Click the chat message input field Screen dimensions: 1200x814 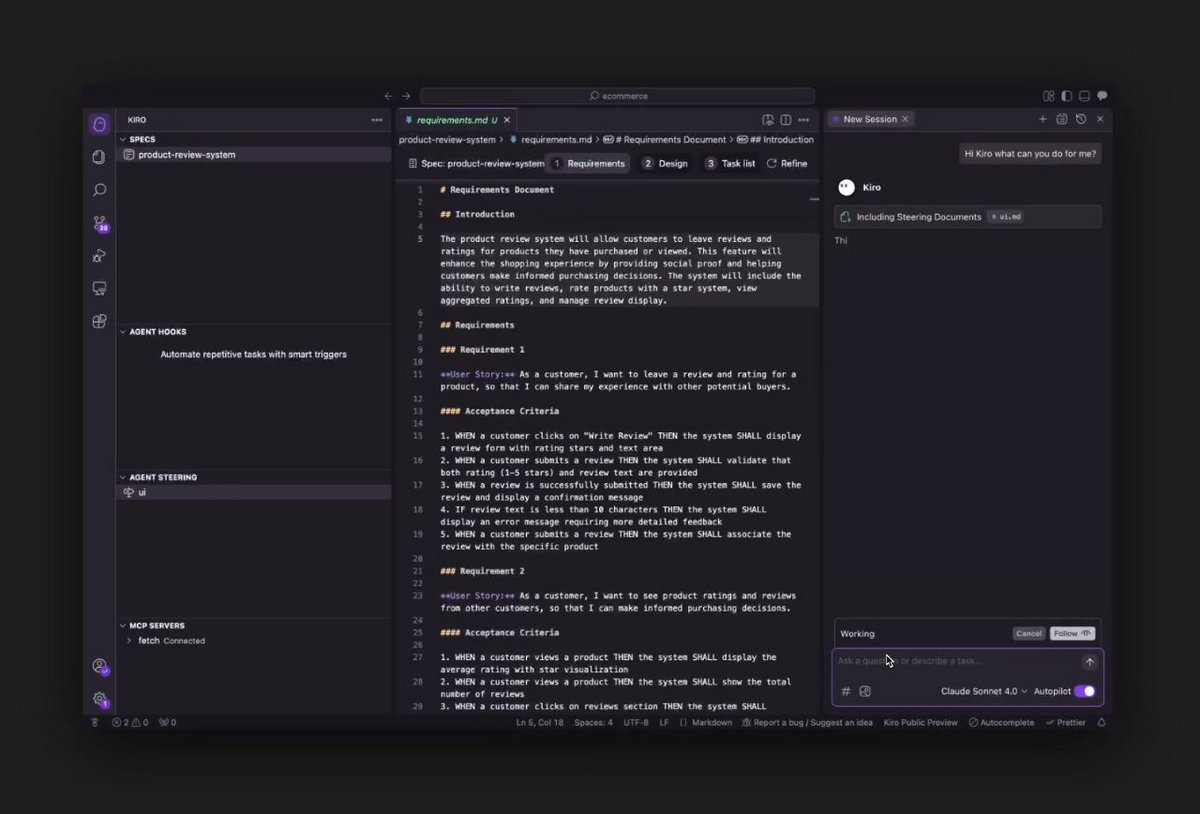(x=955, y=661)
